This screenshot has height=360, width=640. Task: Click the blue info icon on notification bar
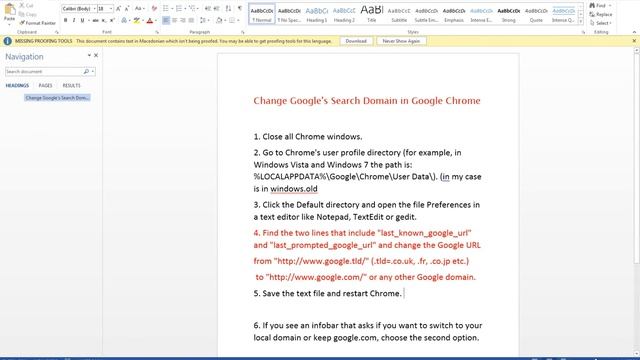tap(7, 41)
